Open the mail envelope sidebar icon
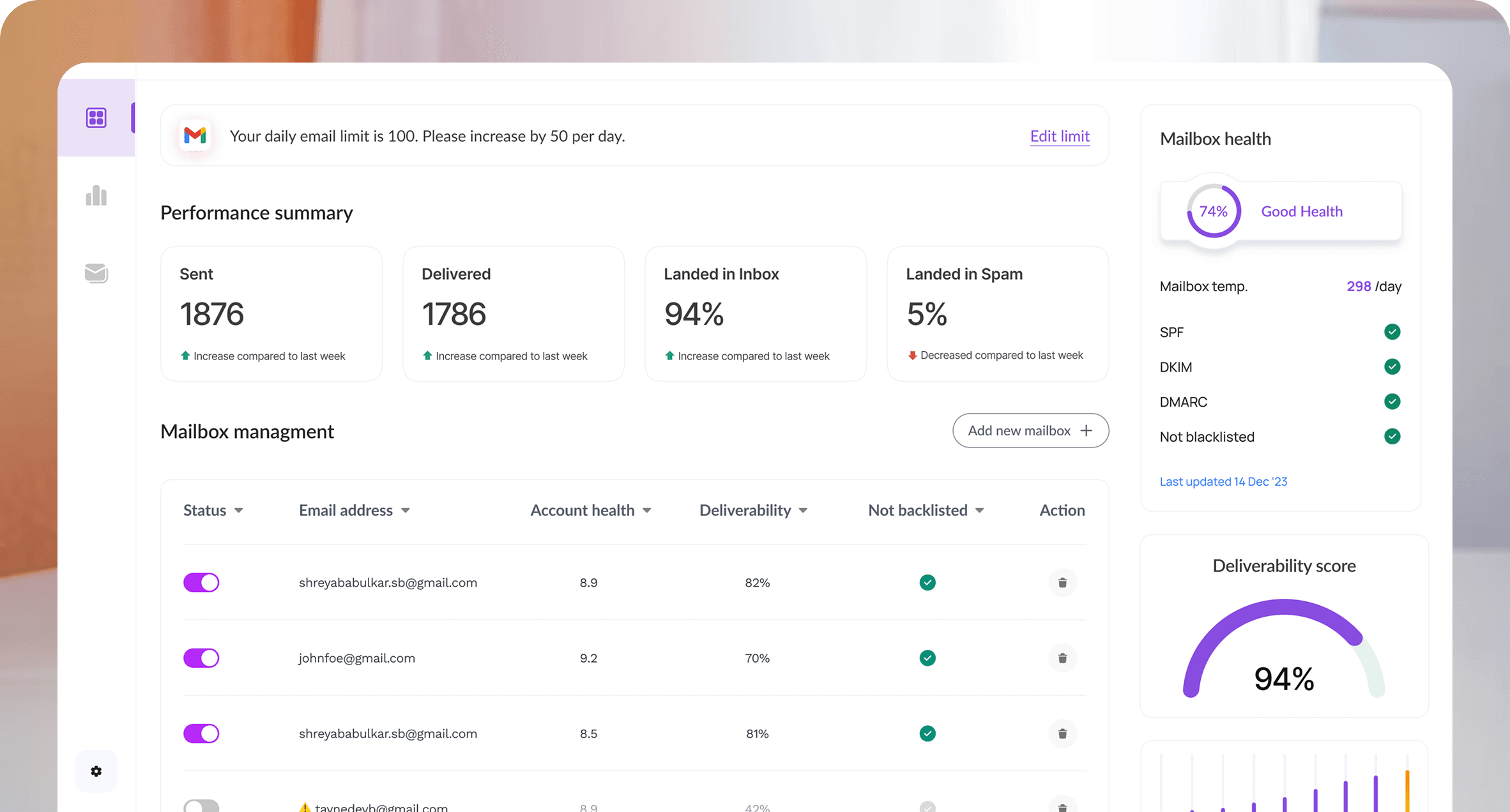1510x812 pixels. [x=96, y=273]
